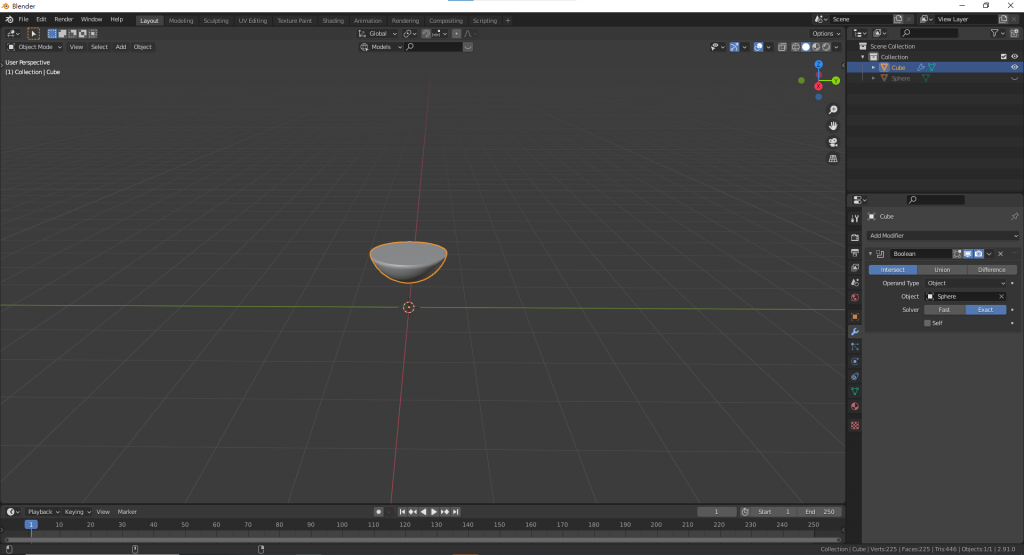Switch to the UV Editing workspace tab

click(253, 21)
